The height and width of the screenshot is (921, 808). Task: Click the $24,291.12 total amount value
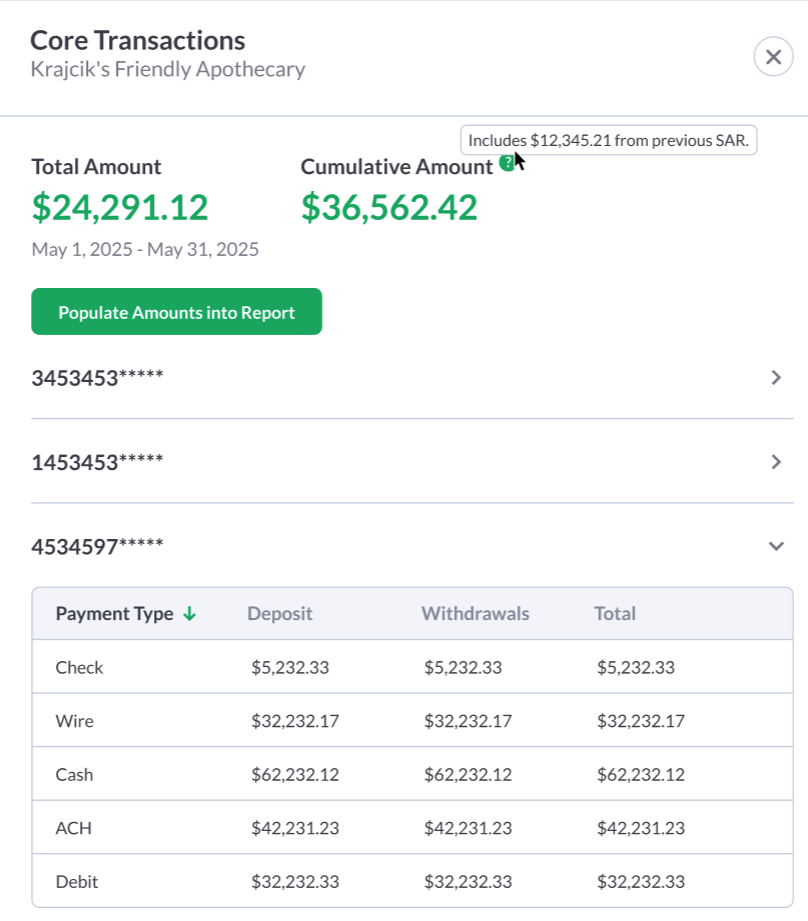point(120,208)
